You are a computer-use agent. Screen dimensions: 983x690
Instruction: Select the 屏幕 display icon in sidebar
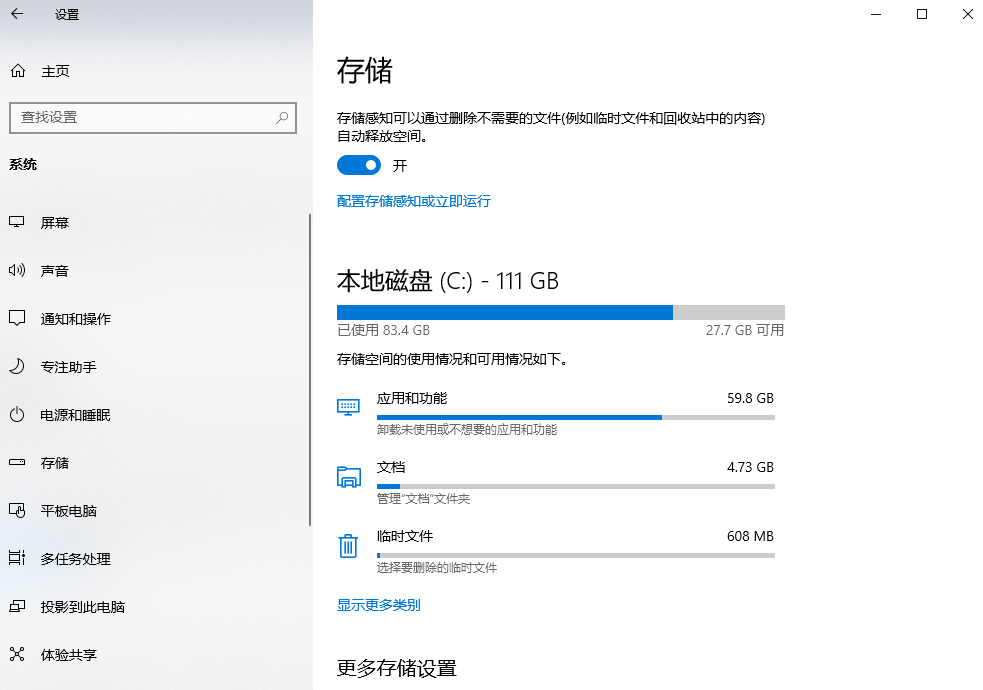pyautogui.click(x=17, y=222)
